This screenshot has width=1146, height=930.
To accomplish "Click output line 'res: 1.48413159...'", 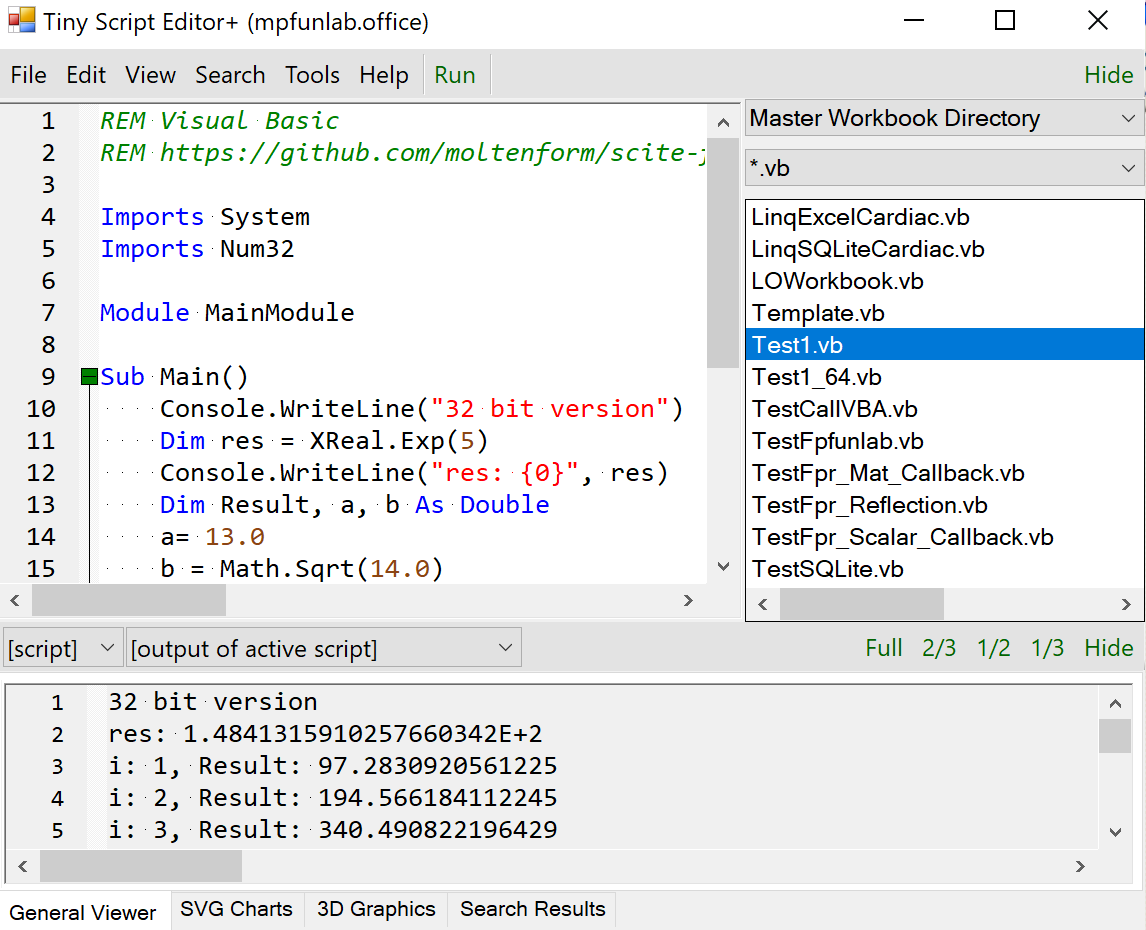I will coord(325,733).
